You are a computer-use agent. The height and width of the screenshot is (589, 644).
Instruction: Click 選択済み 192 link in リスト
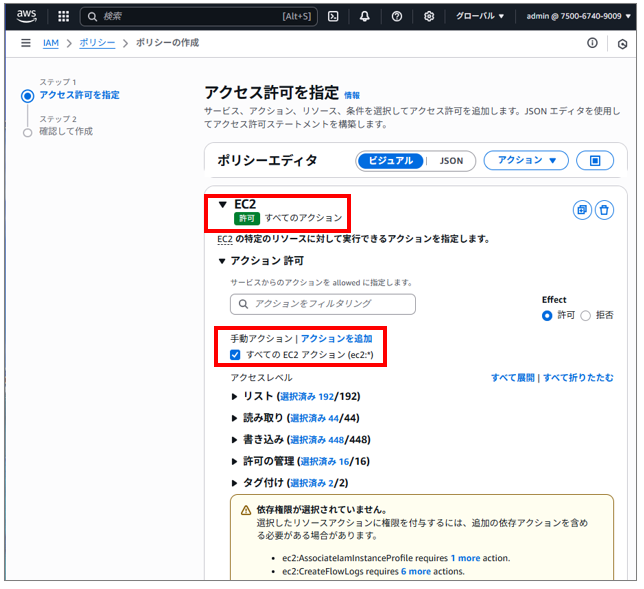click(306, 396)
